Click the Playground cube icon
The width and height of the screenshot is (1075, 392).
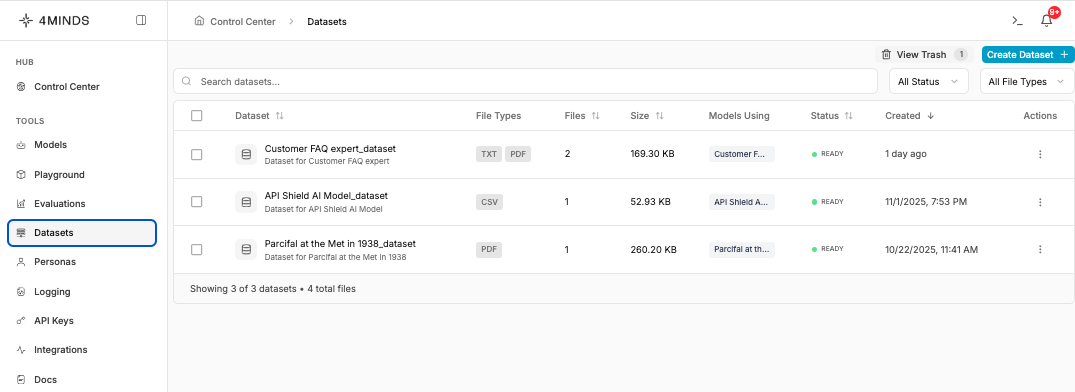pyautogui.click(x=21, y=175)
